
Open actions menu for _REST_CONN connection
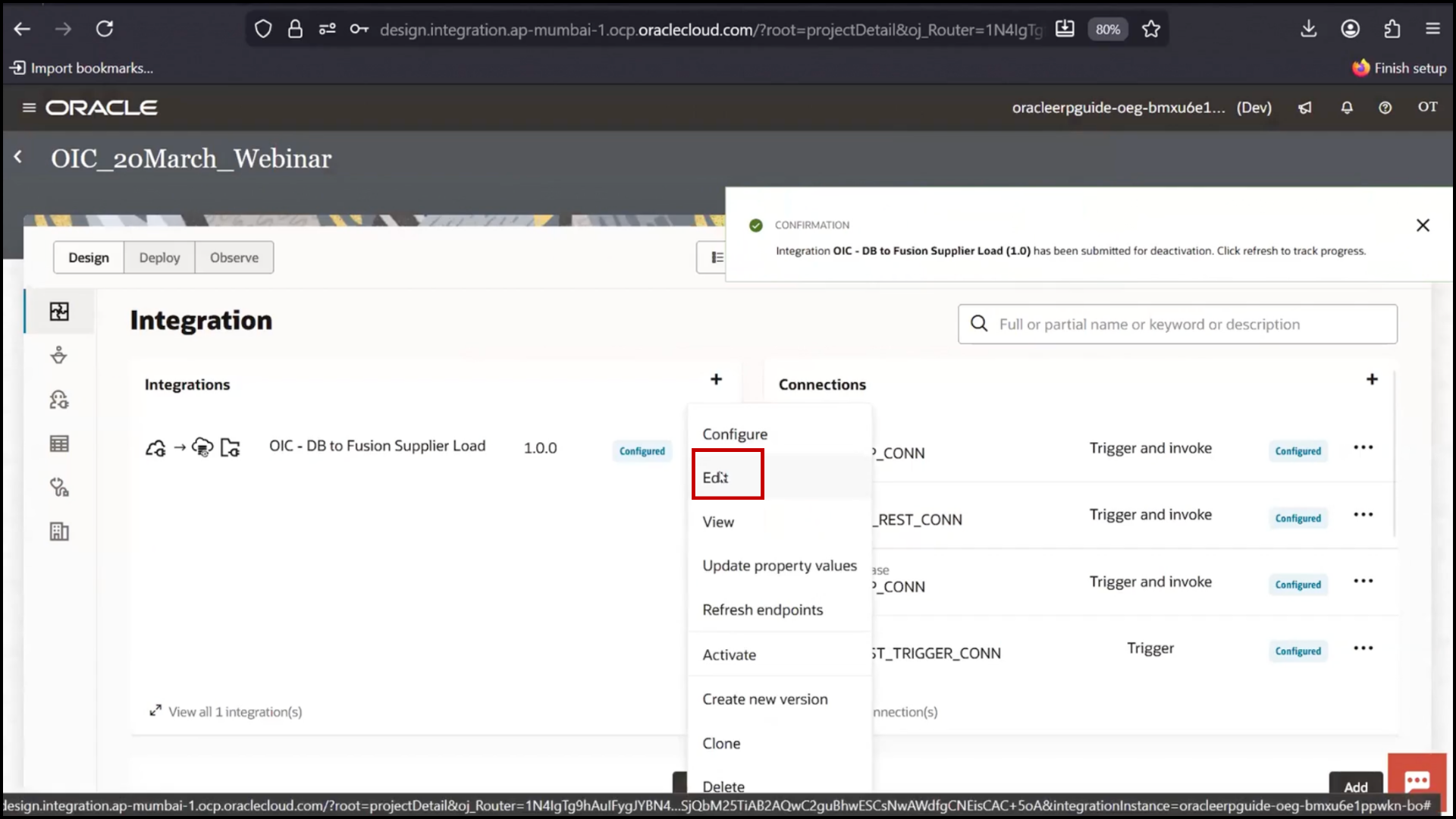pos(1363,515)
